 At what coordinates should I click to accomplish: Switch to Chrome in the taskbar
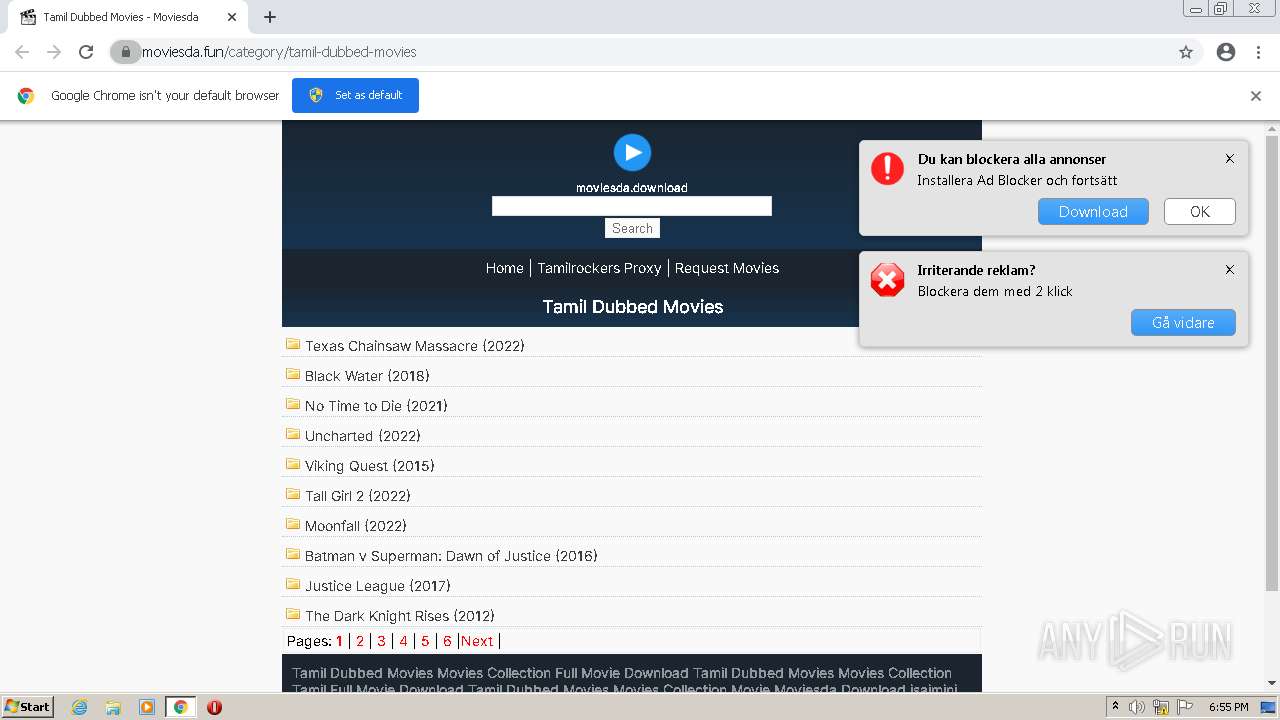(181, 707)
